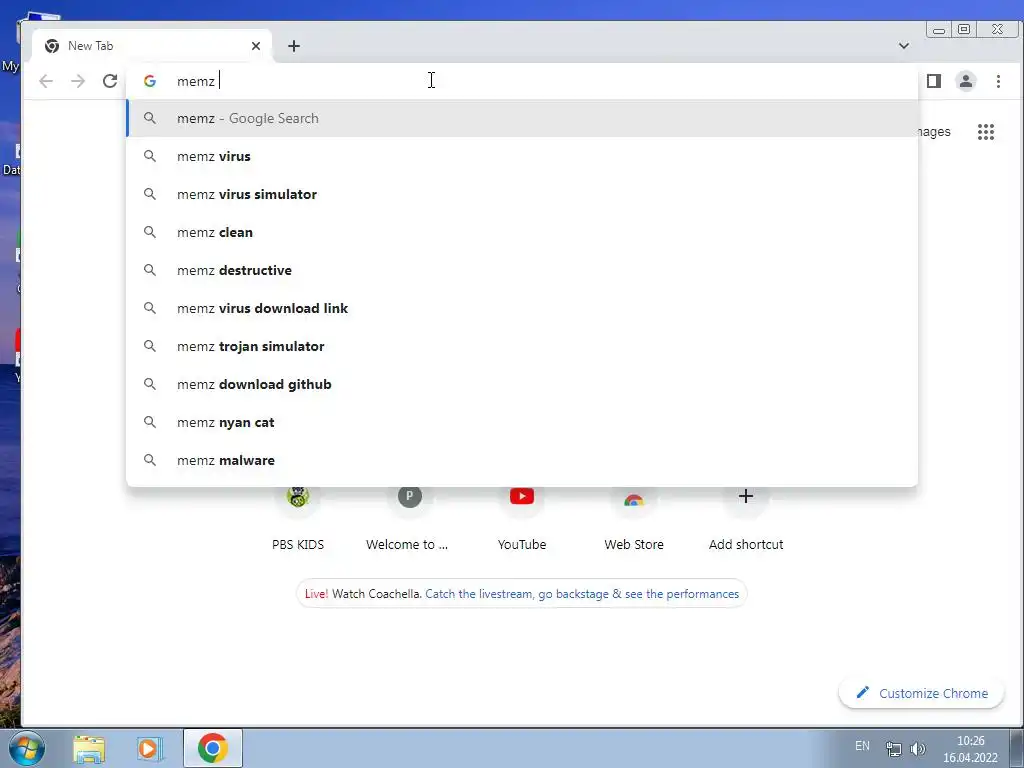
Task: Click the Google G icon in the address bar
Action: pos(150,81)
